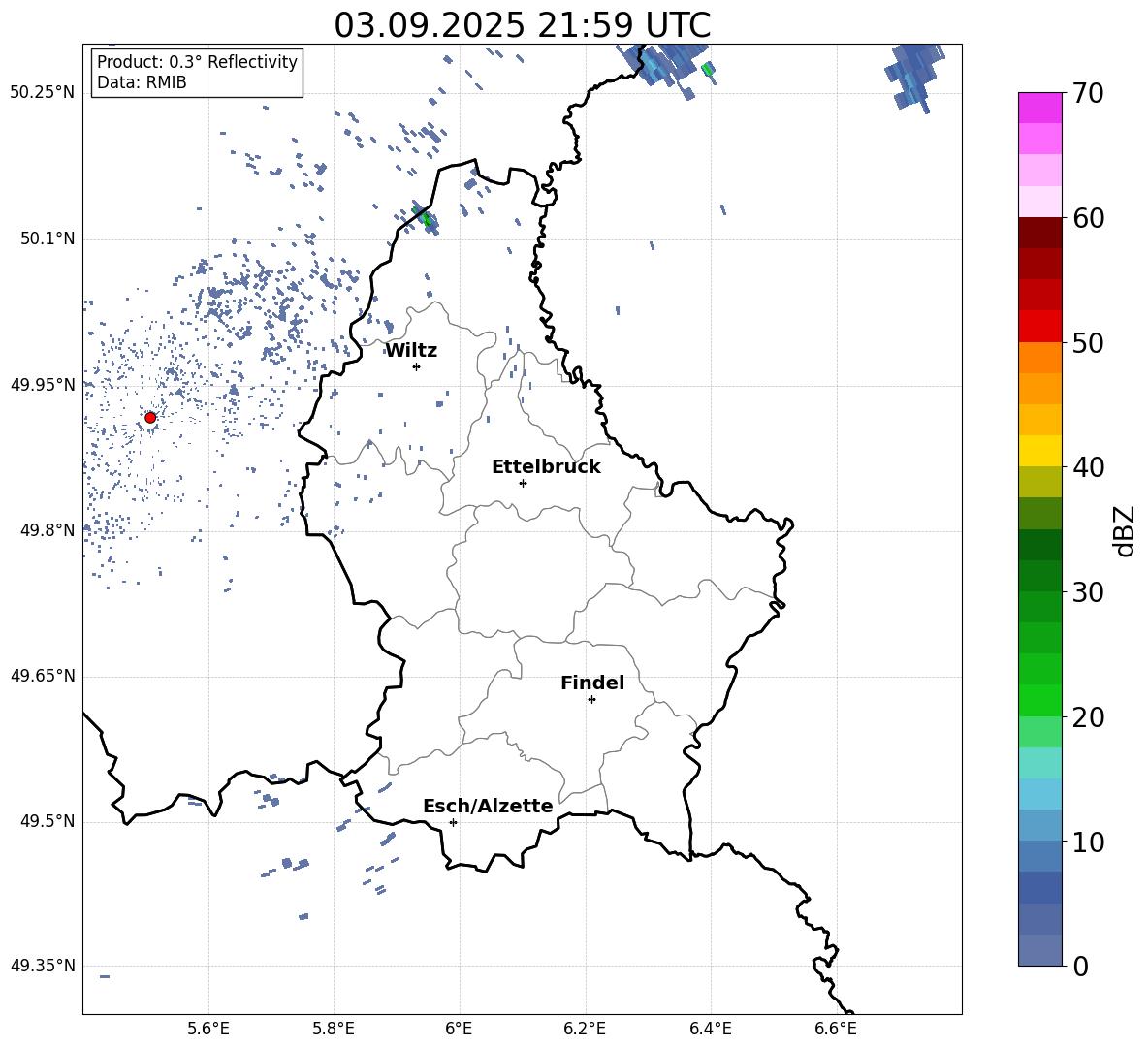The height and width of the screenshot is (1048, 1148).
Task: Click the dark maroon color band under the 60 dBZ tick
Action: tap(1039, 233)
